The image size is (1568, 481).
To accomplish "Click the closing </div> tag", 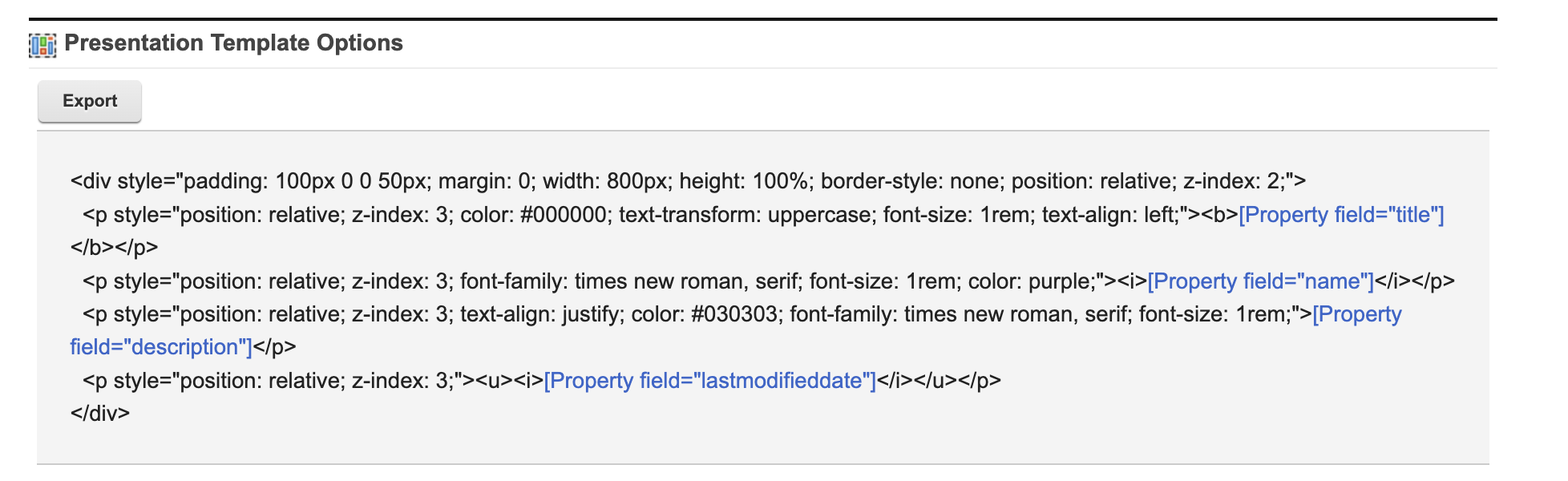I will [x=100, y=414].
